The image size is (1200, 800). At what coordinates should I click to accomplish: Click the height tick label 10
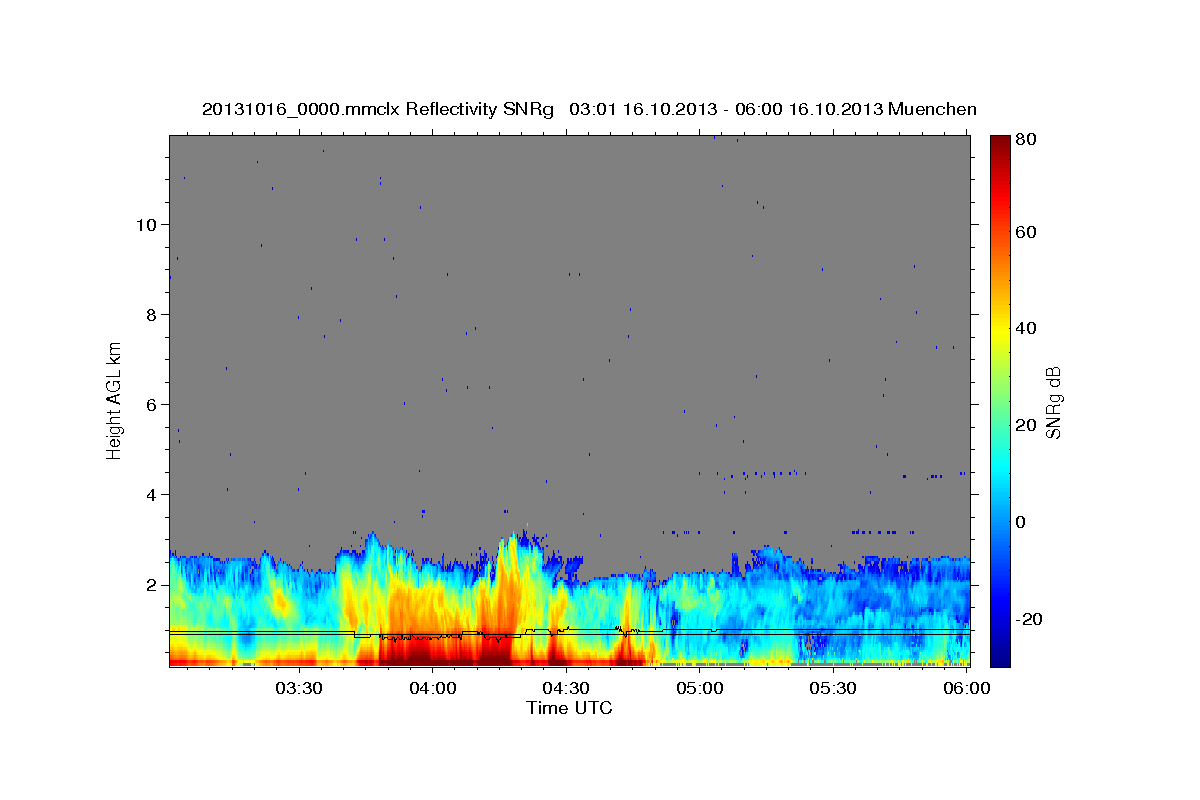click(145, 224)
